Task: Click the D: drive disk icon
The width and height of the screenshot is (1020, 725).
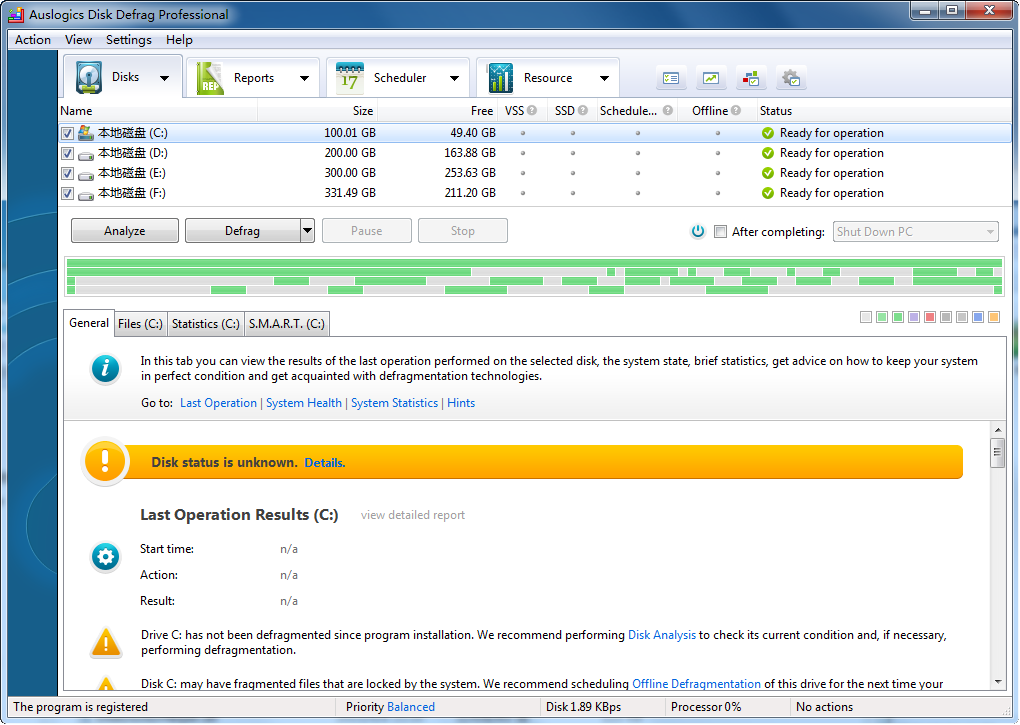Action: click(86, 155)
